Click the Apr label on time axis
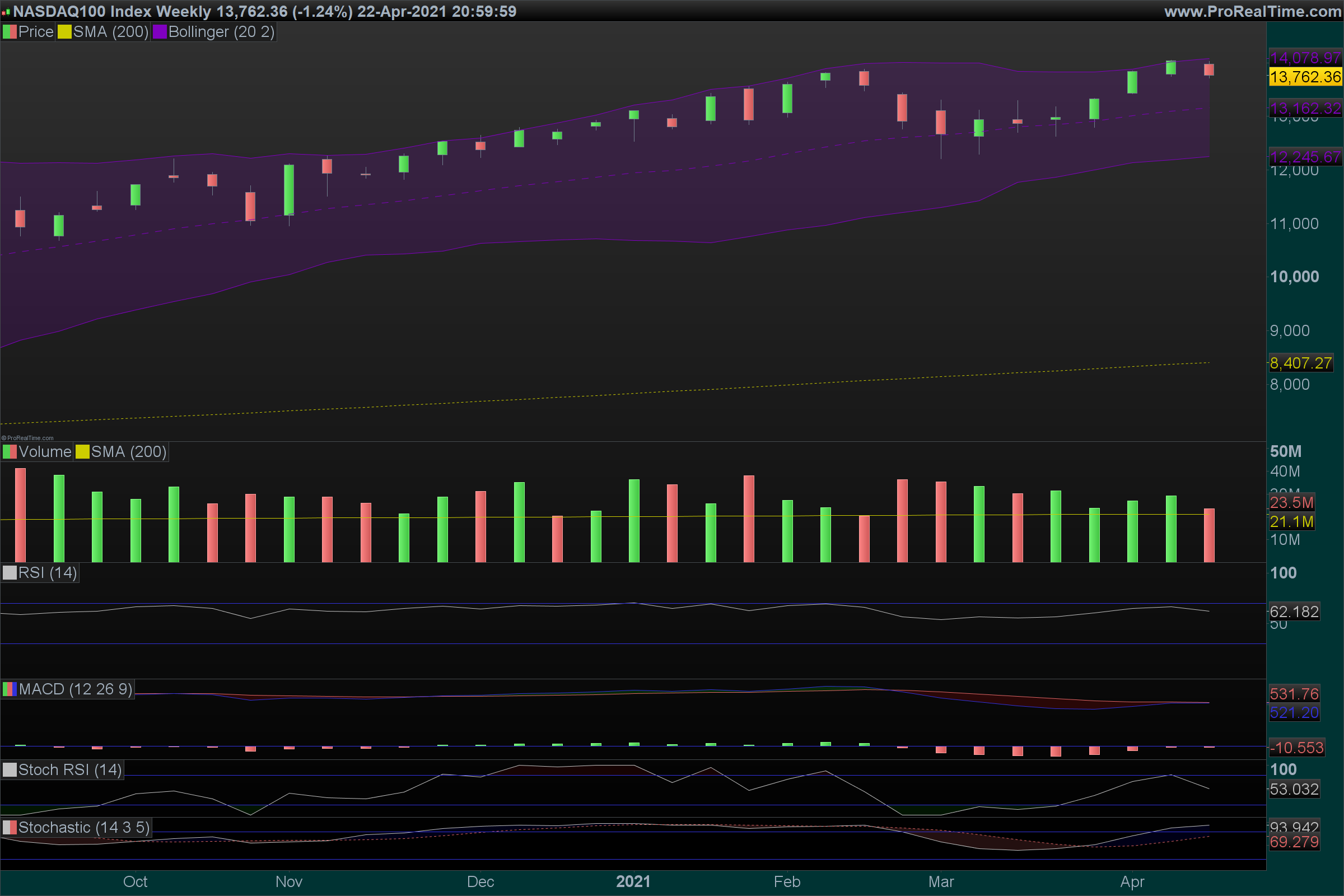The height and width of the screenshot is (896, 1344). (1132, 881)
